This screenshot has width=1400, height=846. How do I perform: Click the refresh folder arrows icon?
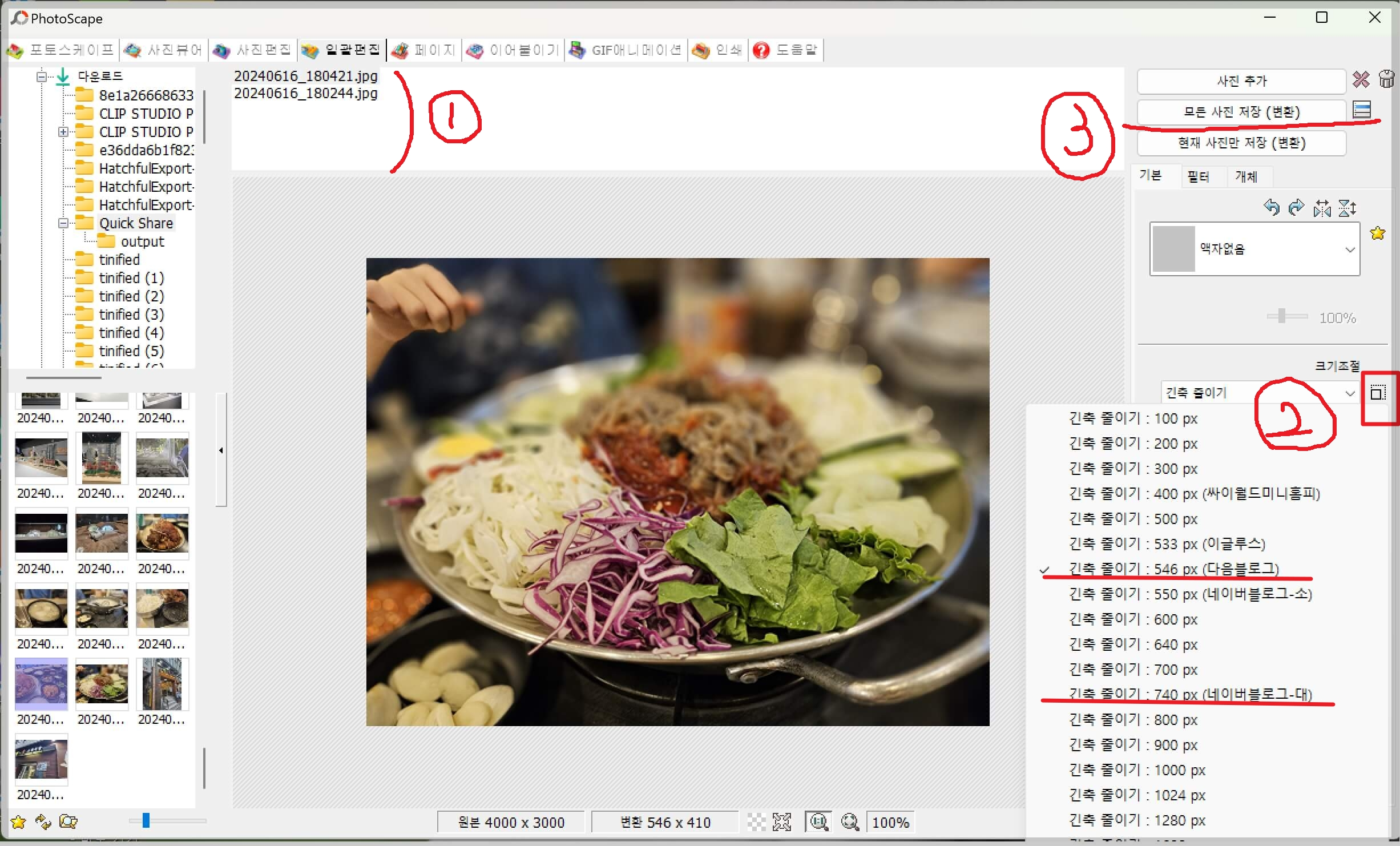[43, 821]
